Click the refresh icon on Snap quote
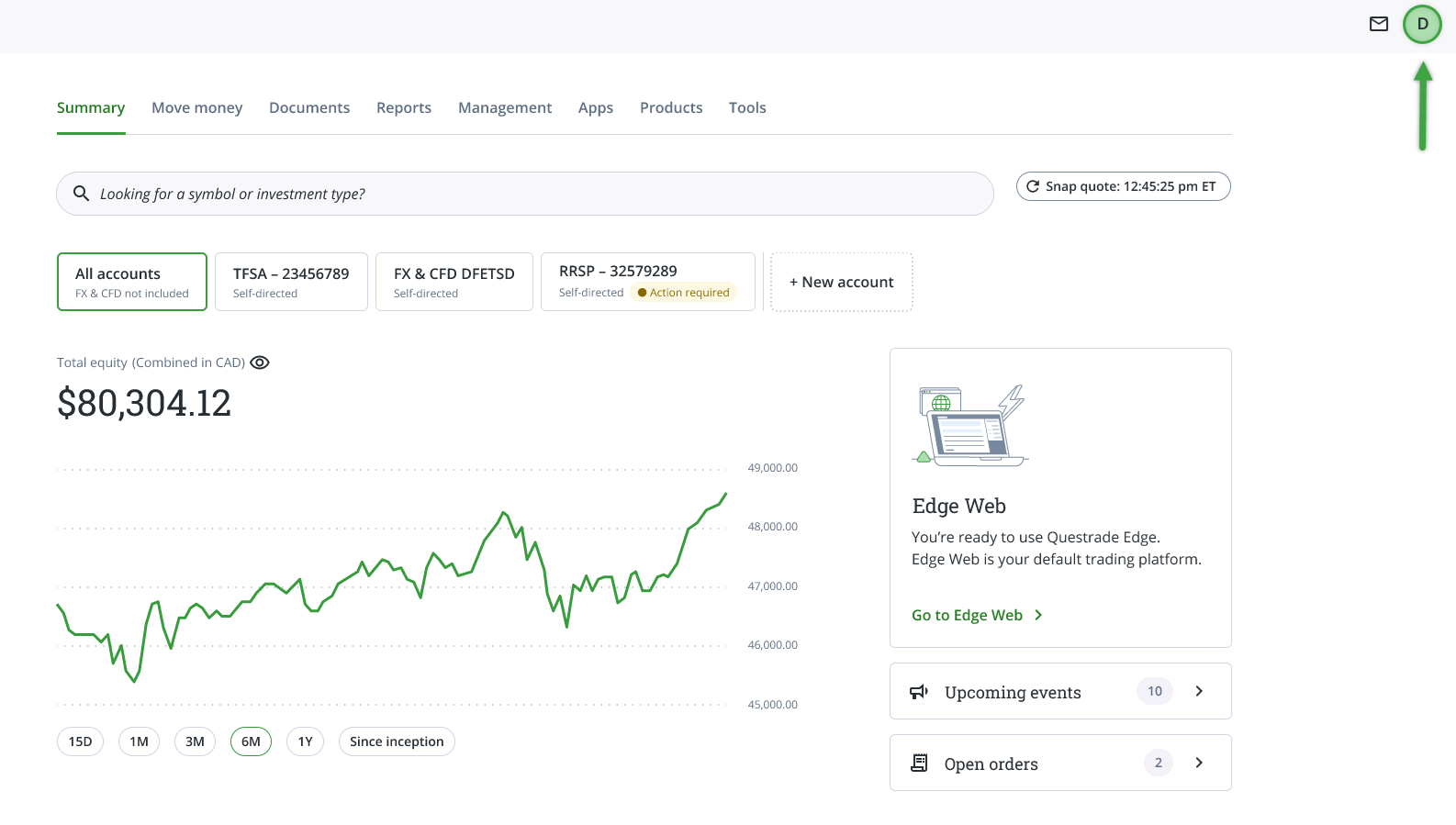 tap(1034, 185)
